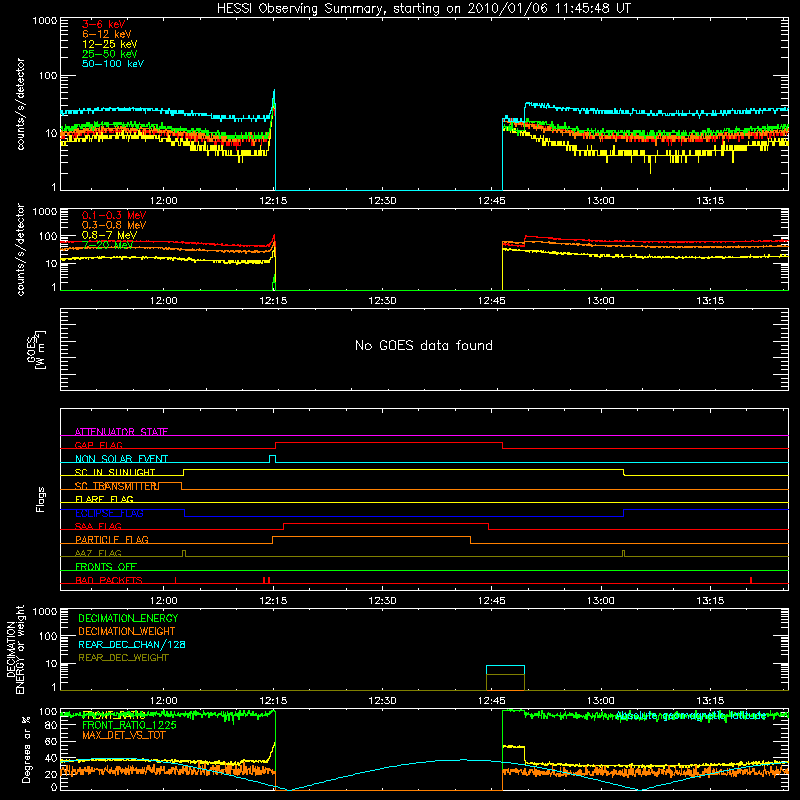This screenshot has height=800, width=800.
Task: Select the NON_SOLAR_EVENT flag label
Action: click(x=121, y=459)
